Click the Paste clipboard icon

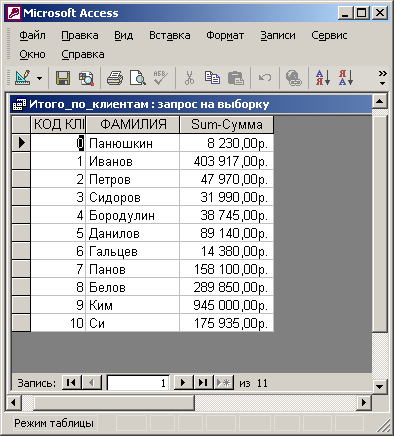(x=236, y=78)
